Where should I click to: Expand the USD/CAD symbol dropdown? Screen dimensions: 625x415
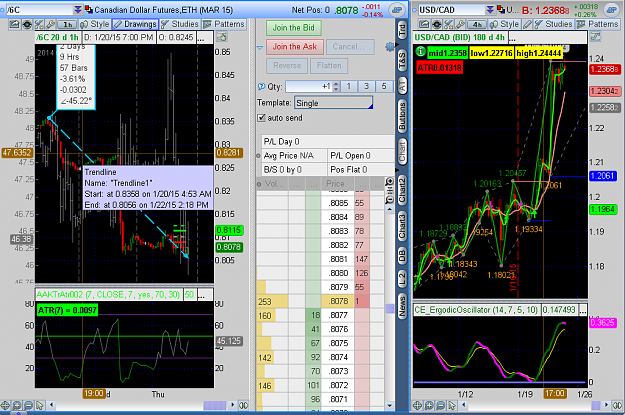click(490, 10)
